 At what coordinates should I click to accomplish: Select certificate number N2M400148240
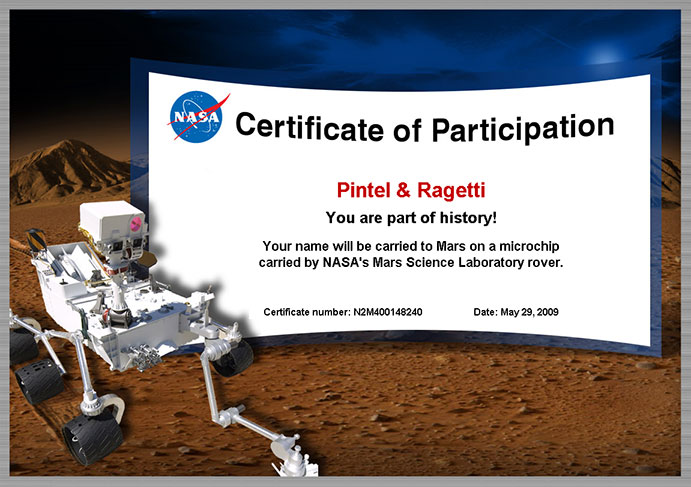(x=388, y=312)
